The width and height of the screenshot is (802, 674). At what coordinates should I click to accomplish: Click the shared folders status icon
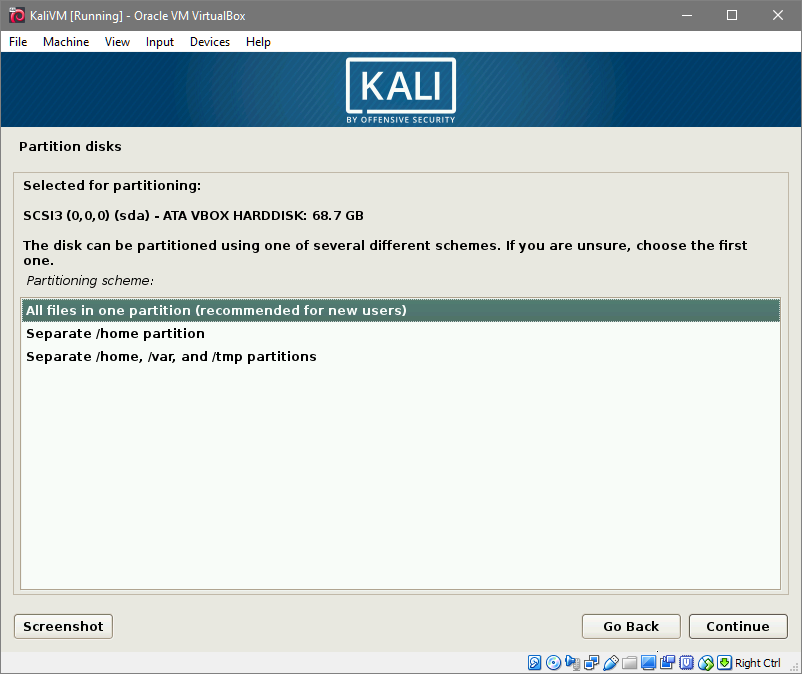(630, 663)
